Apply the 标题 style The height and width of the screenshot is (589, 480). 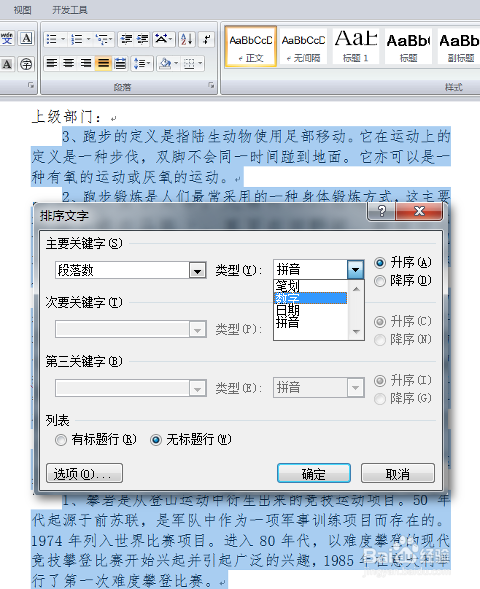408,47
